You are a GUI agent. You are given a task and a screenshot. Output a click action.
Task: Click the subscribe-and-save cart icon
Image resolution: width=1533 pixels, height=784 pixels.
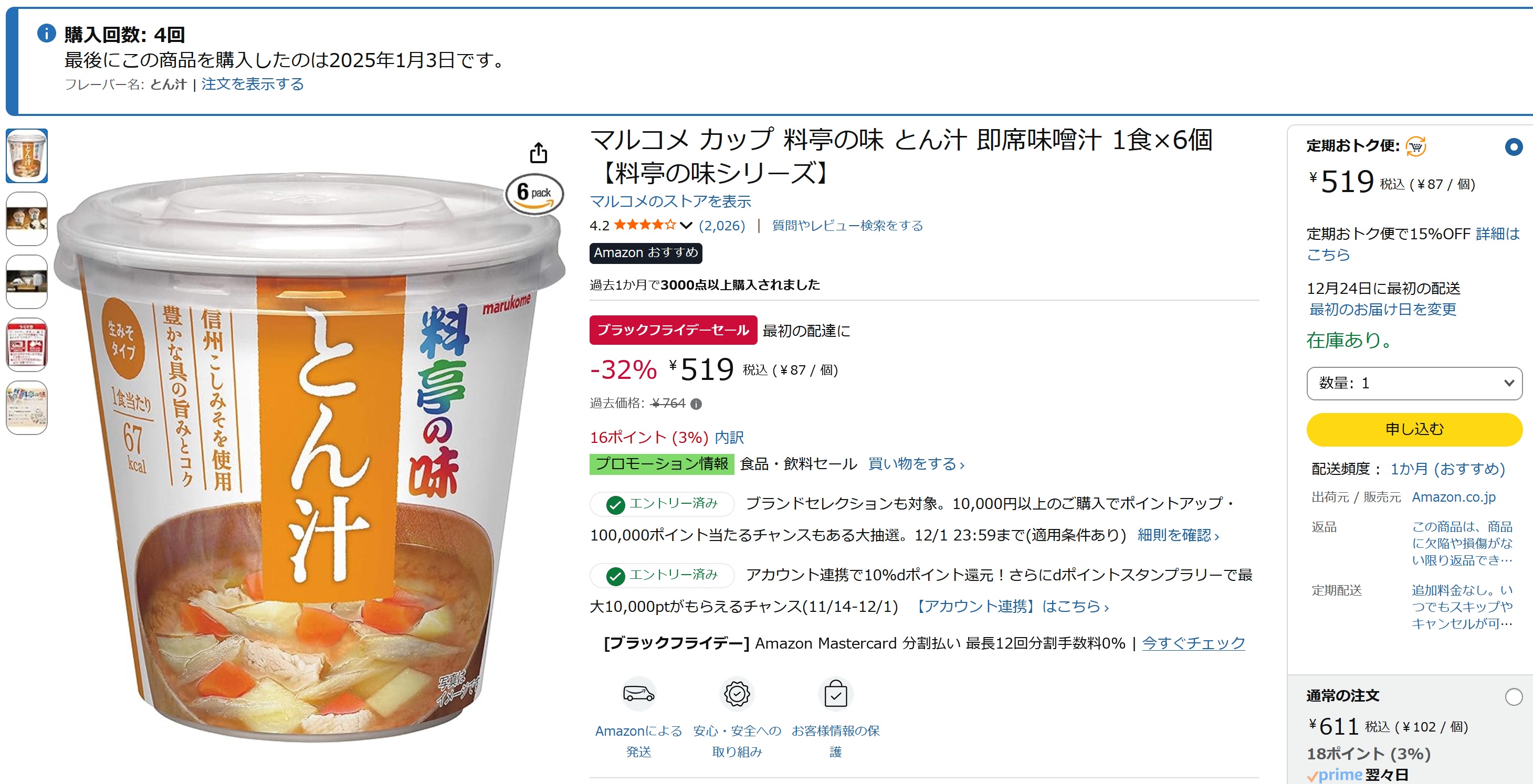[1416, 146]
